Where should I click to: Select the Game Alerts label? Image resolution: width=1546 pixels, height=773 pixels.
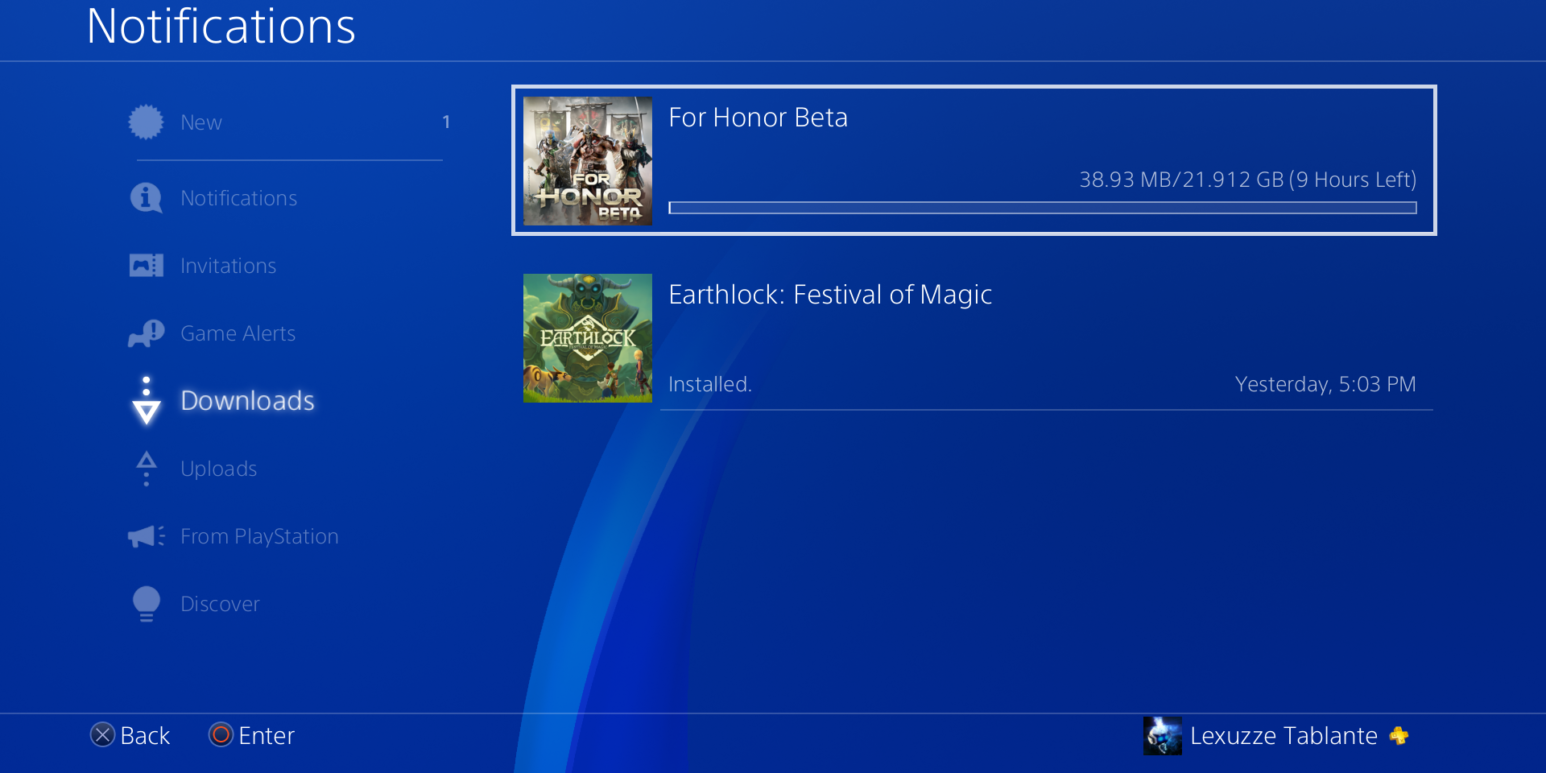click(238, 334)
